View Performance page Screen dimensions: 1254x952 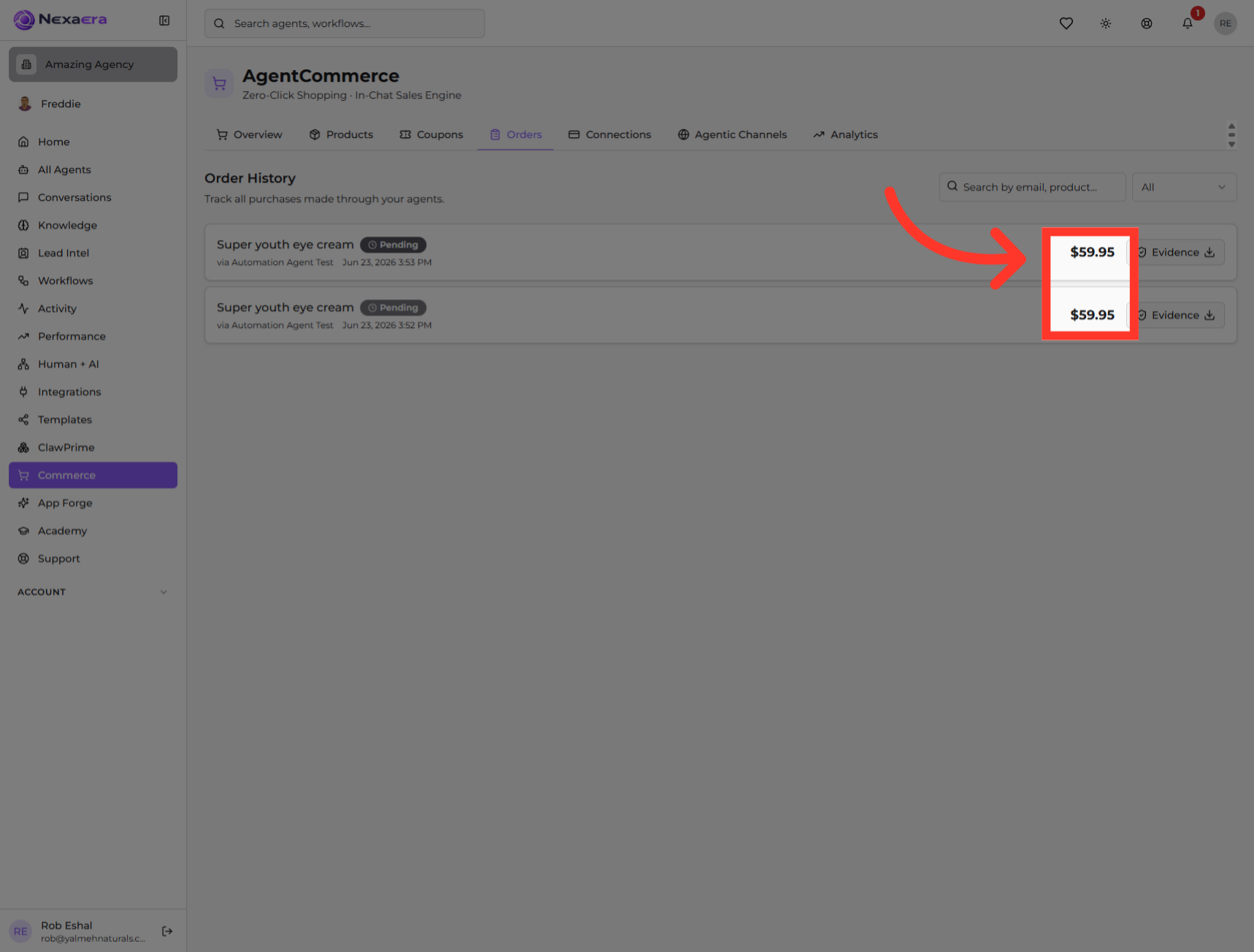click(93, 336)
